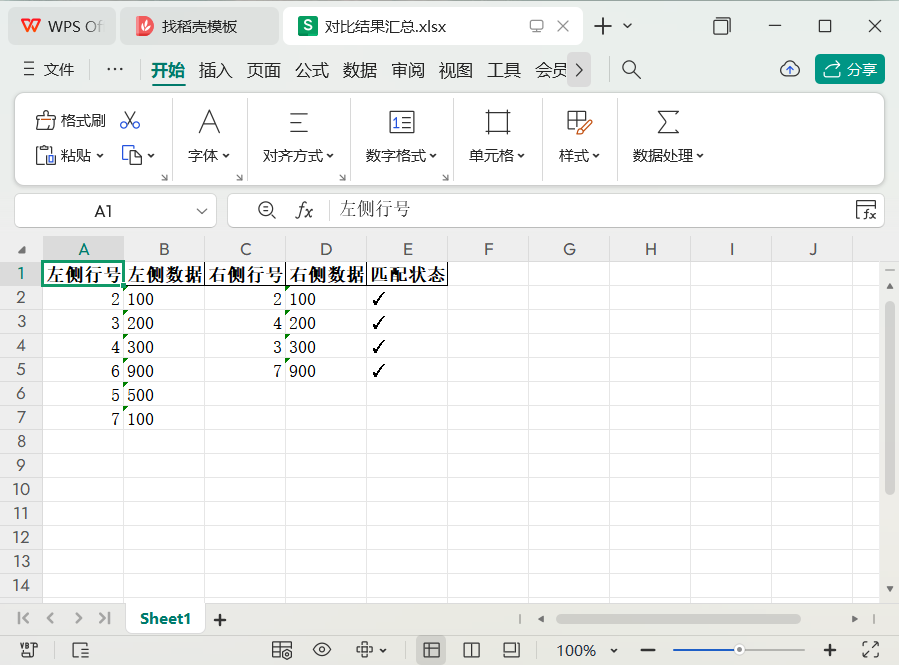Select row 7 header
899x665 pixels.
pyautogui.click(x=21, y=417)
